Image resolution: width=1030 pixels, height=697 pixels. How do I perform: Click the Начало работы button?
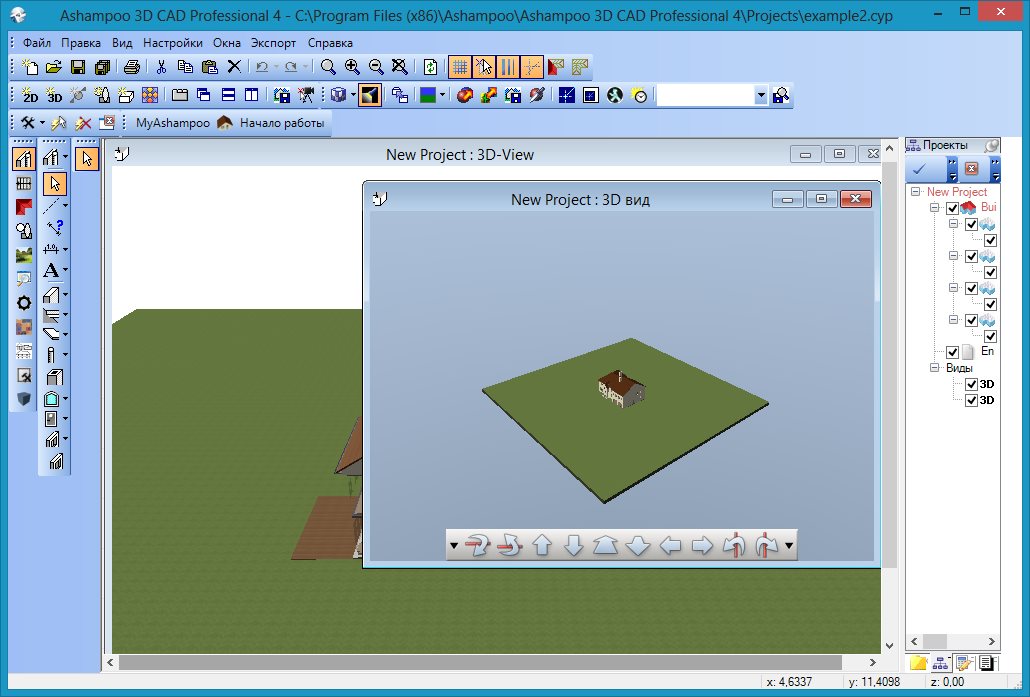pos(271,123)
